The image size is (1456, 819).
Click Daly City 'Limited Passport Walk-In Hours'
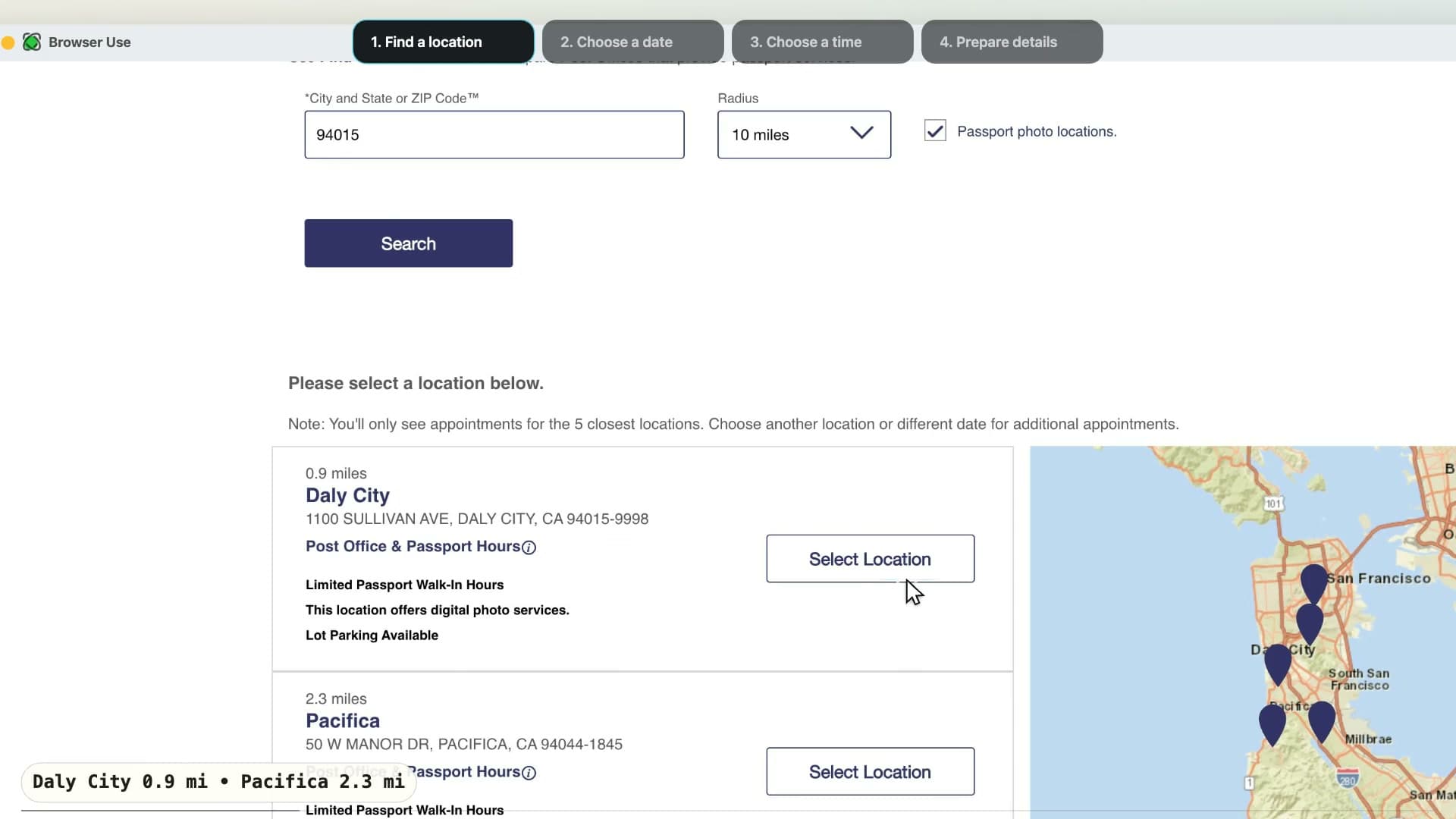point(404,585)
